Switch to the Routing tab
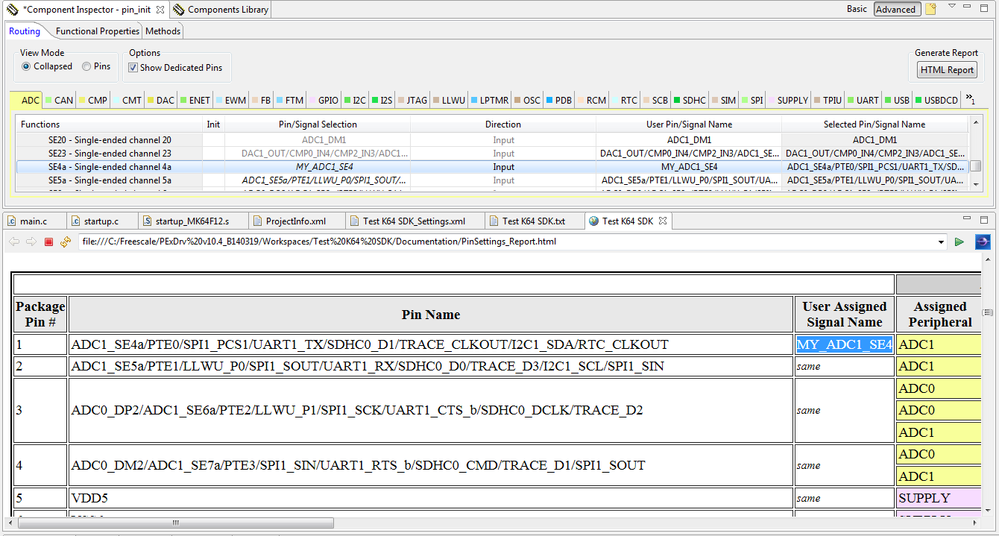Image resolution: width=999 pixels, height=536 pixels. [x=24, y=31]
